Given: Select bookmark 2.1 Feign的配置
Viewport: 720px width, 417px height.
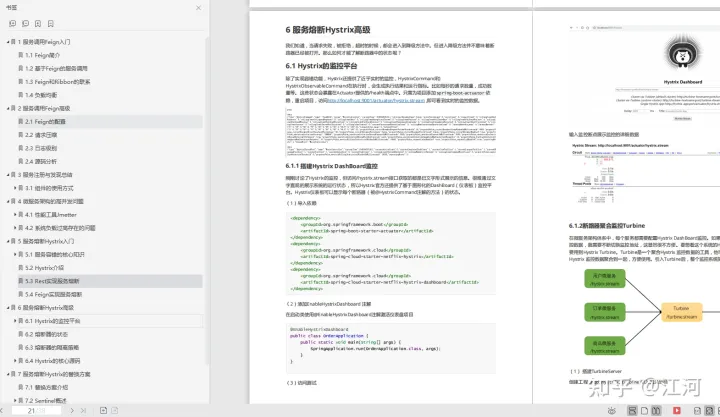Looking at the screenshot, I should (x=110, y=122).
